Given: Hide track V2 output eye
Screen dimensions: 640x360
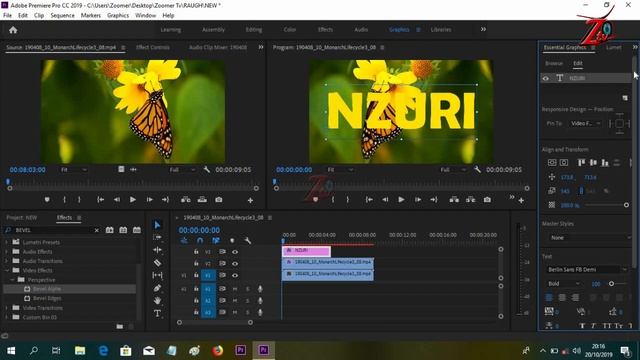Looking at the screenshot, I should [235, 264].
